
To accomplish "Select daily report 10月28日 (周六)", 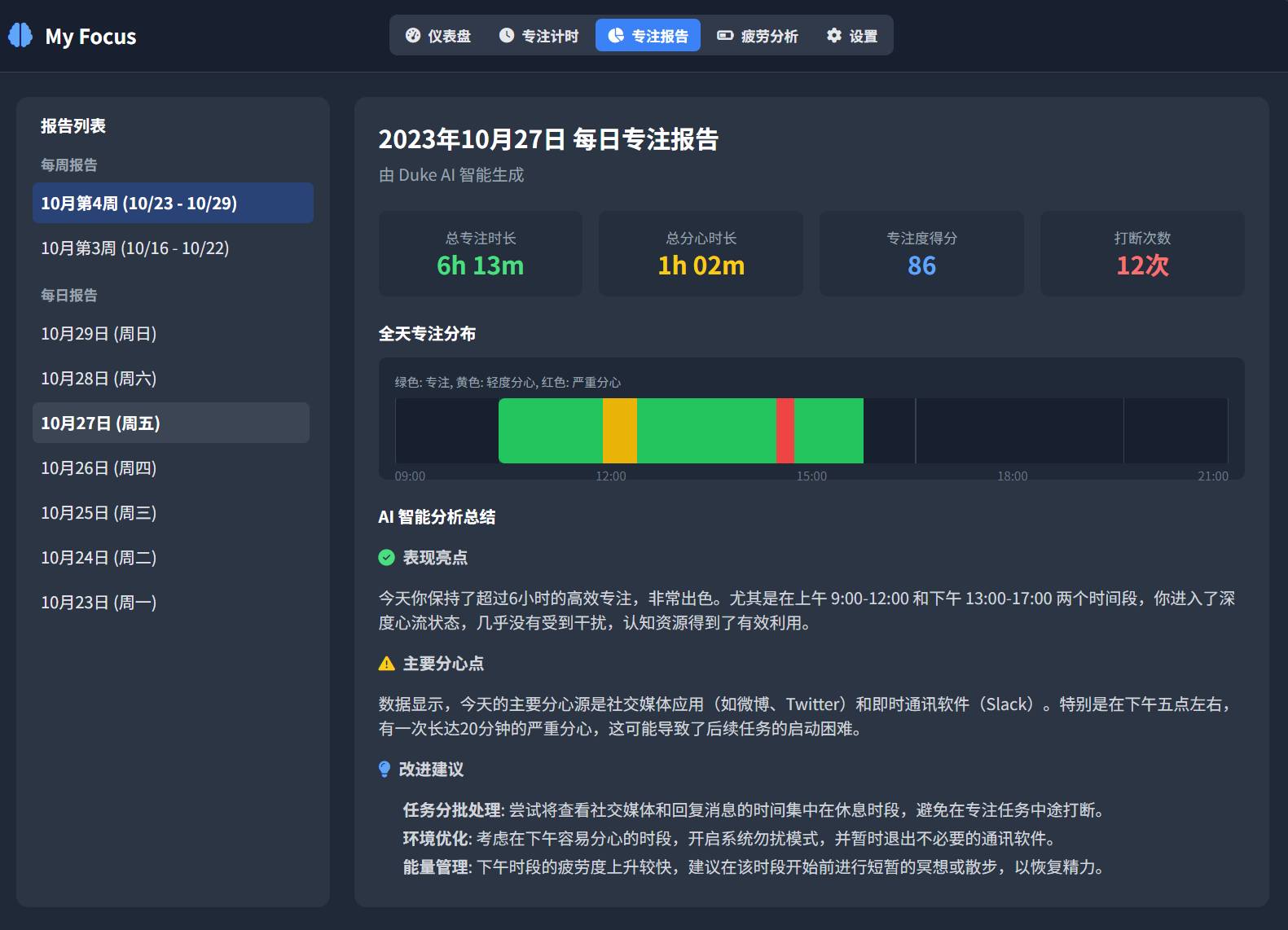I will point(171,378).
